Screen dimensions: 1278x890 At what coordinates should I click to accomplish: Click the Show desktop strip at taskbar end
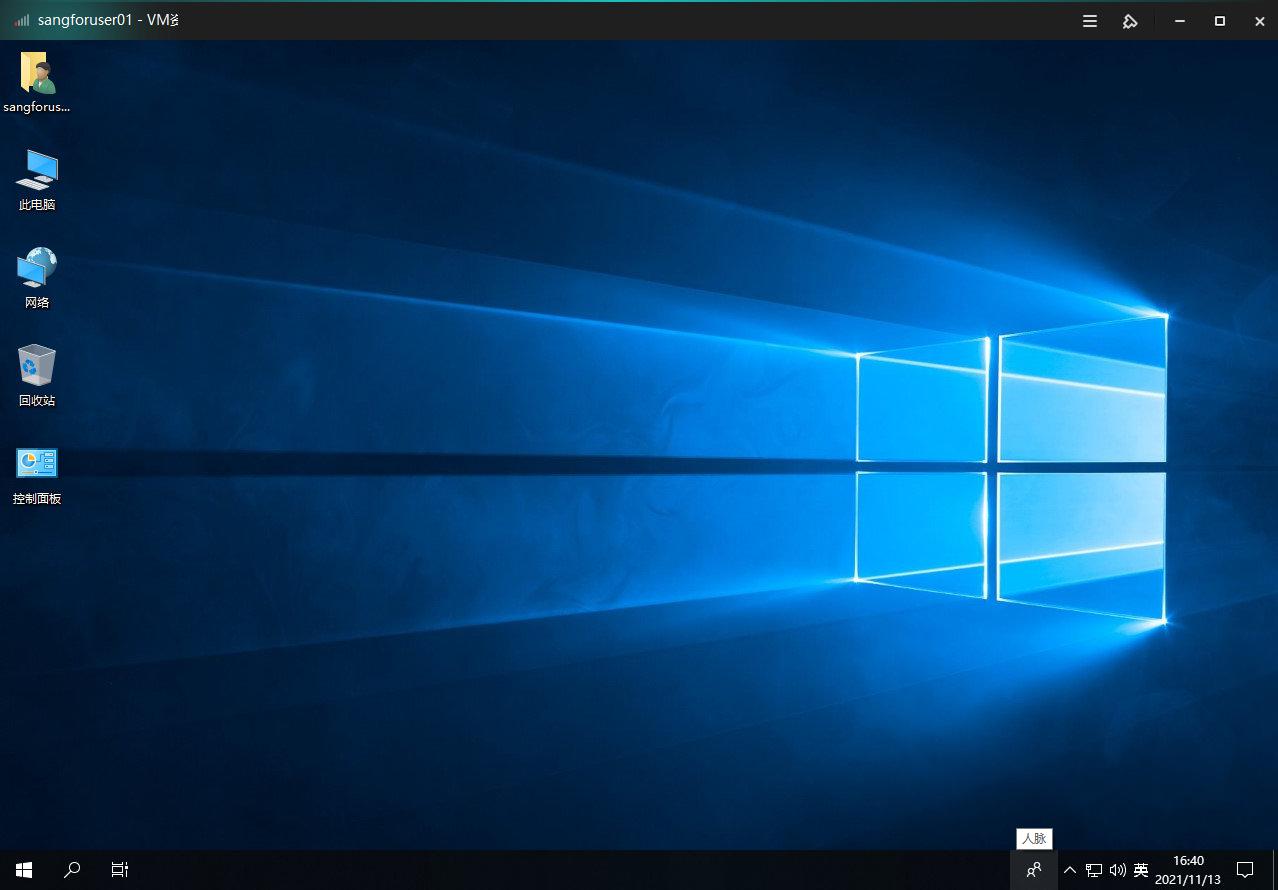(x=1275, y=870)
